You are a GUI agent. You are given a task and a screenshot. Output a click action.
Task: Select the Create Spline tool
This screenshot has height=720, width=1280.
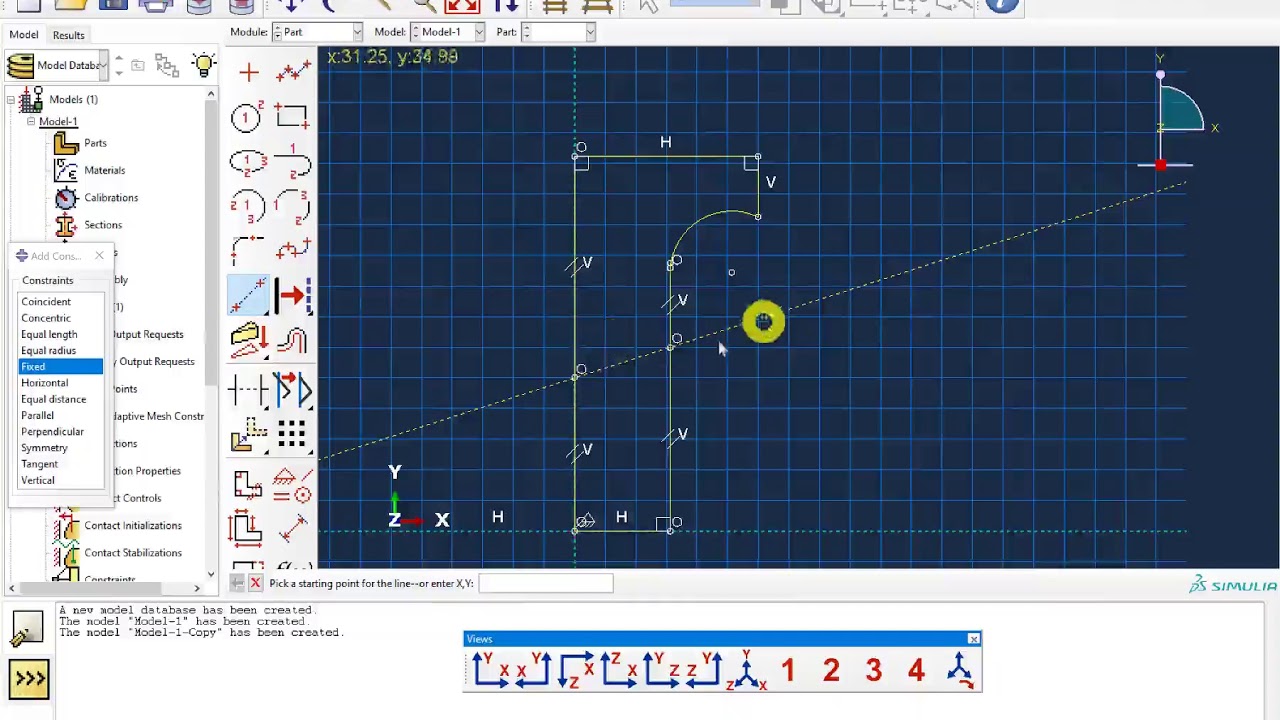[293, 250]
